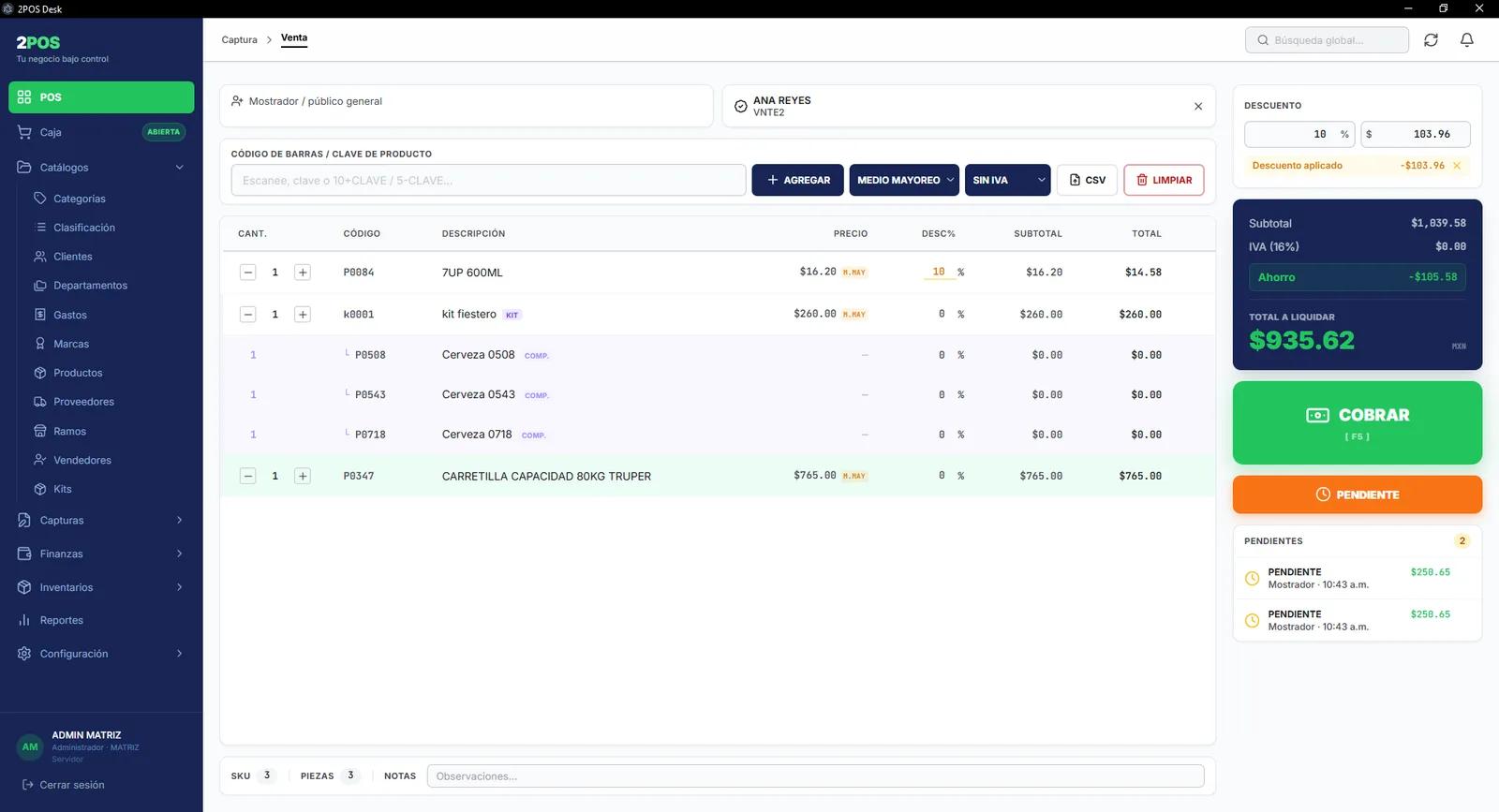
Task: Click Cerrar sesión to log out
Action: pos(63,785)
